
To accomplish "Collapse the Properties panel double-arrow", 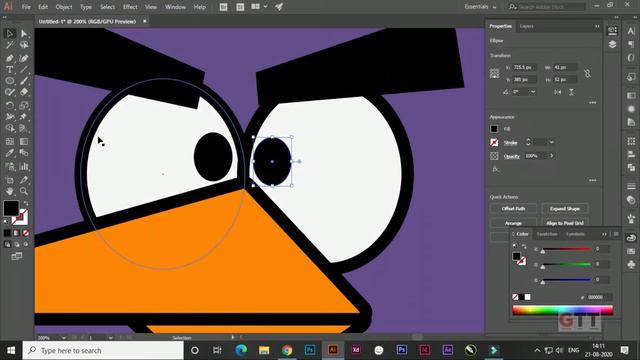I will pos(597,26).
